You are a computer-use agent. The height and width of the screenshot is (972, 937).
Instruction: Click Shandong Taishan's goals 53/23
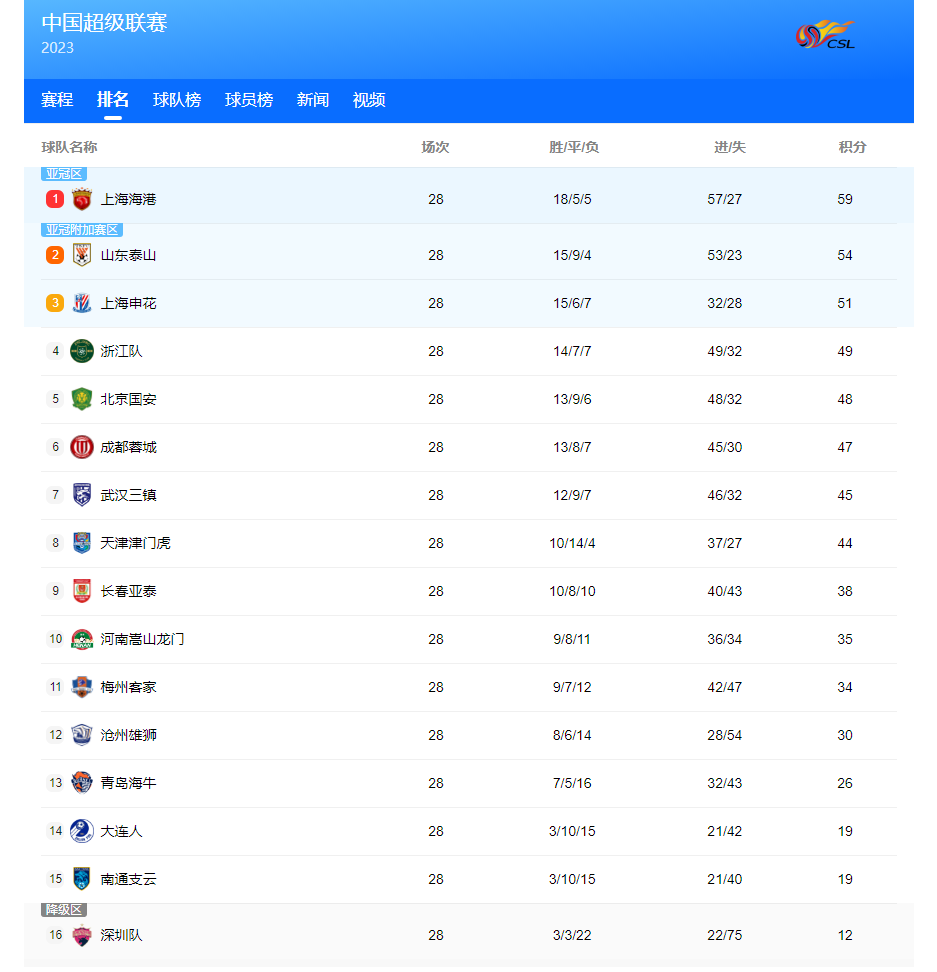click(x=724, y=255)
